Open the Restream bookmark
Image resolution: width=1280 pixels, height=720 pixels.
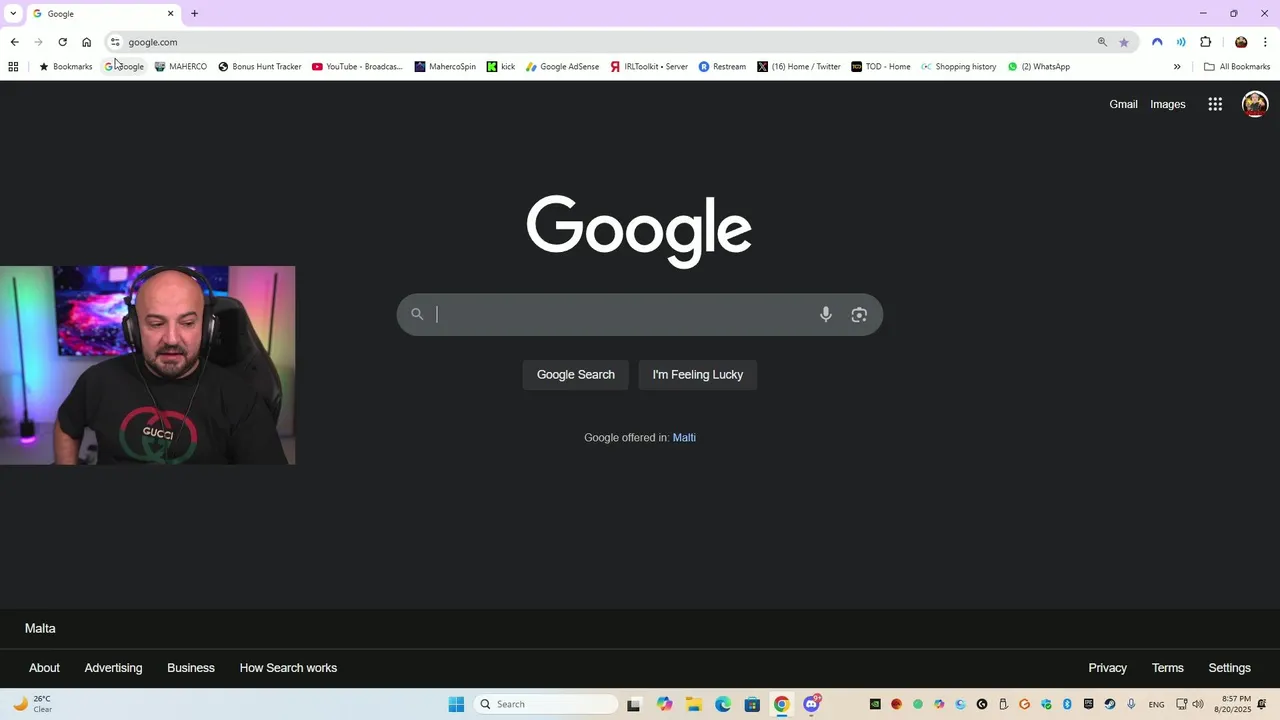[722, 67]
